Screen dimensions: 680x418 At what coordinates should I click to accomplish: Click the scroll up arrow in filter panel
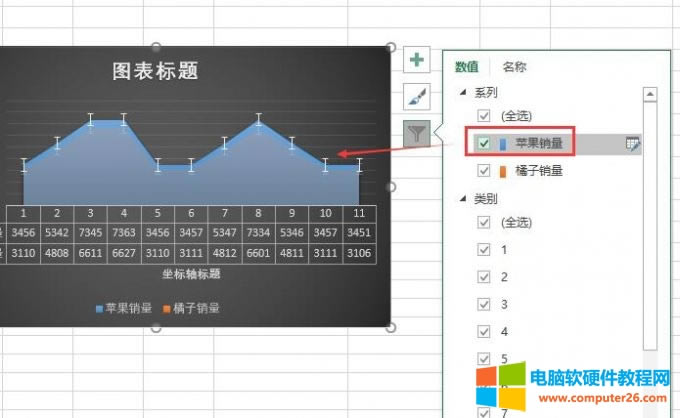650,95
